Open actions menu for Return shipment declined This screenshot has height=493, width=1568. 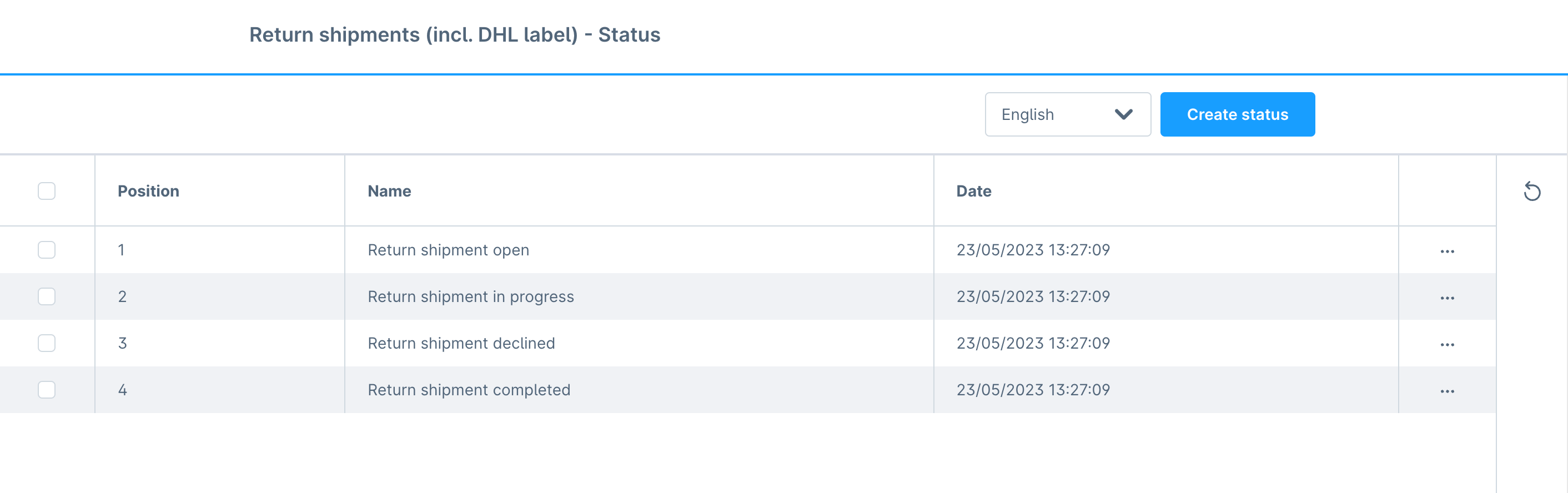coord(1447,345)
